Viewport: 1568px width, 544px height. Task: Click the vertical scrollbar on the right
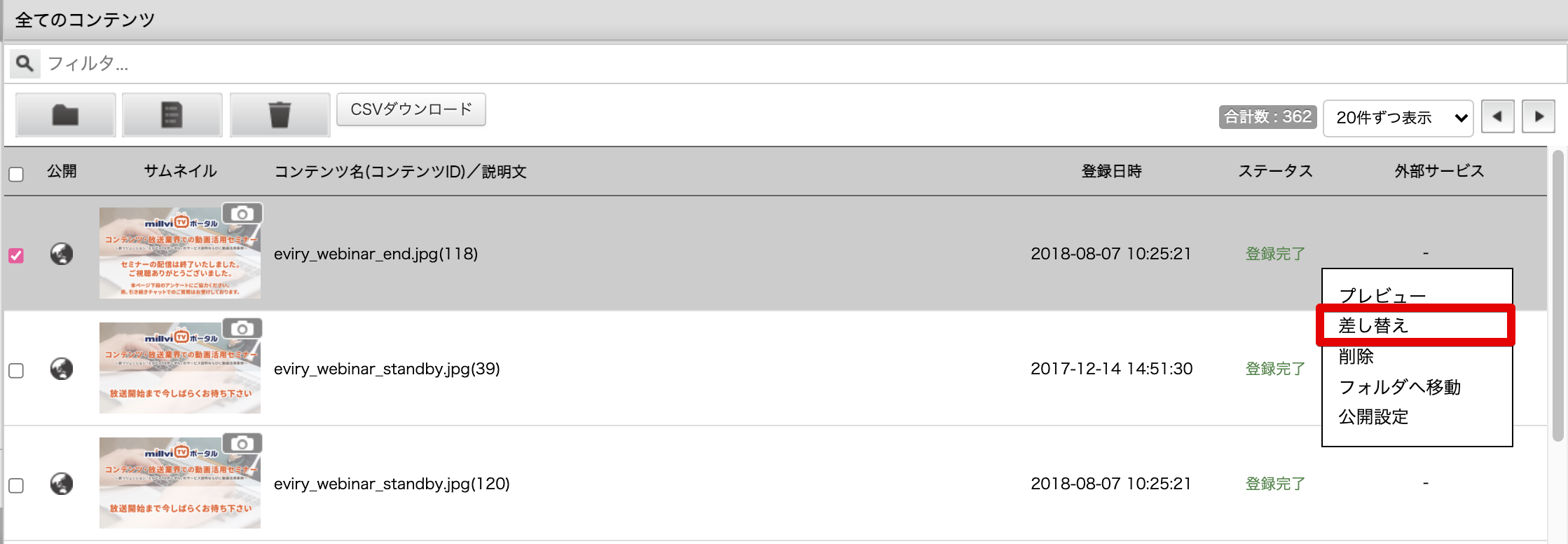point(1558,296)
